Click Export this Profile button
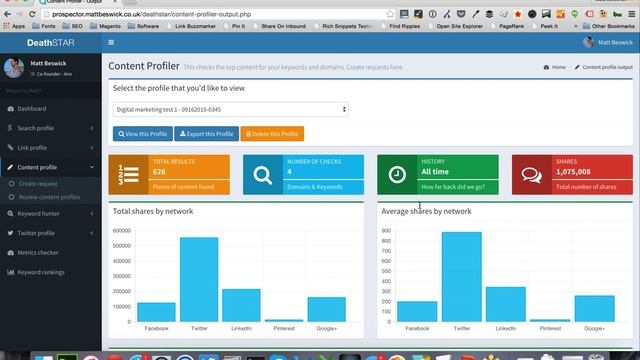Image resolution: width=640 pixels, height=360 pixels. [207, 134]
